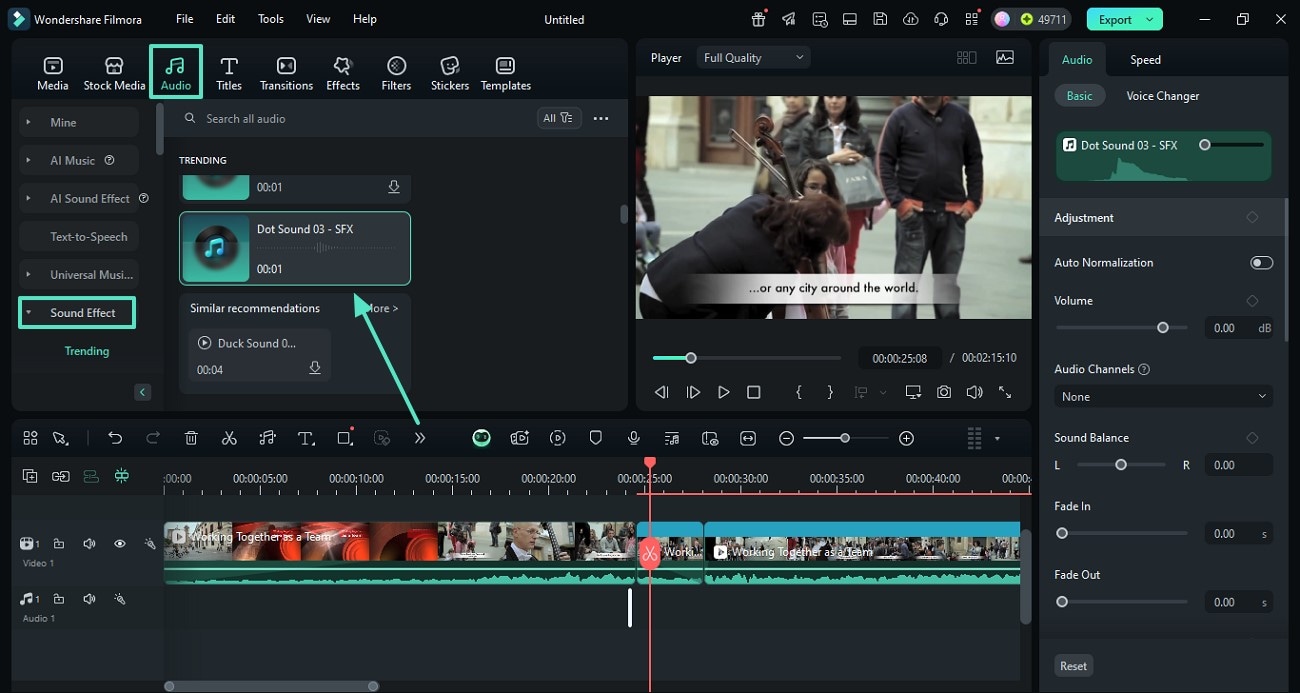Zoom out on the timeline
Screen dimensions: 1300x693
point(787,438)
